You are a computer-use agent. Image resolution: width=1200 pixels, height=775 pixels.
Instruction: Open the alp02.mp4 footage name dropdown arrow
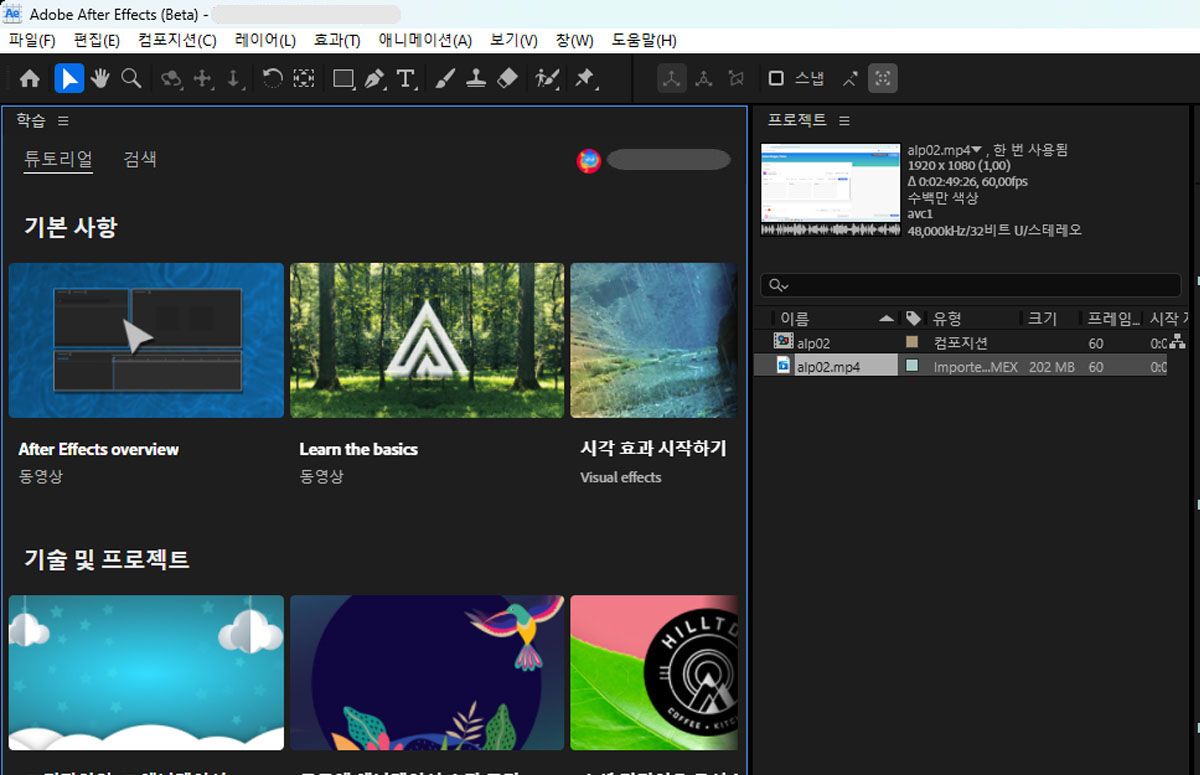coord(977,150)
